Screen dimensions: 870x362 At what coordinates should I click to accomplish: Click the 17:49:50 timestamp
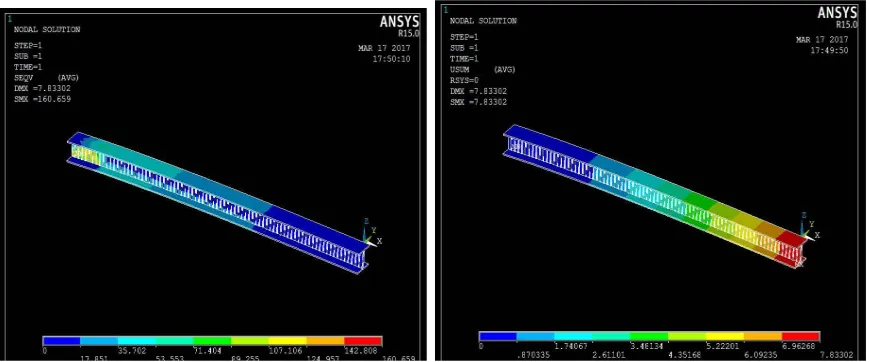pos(829,51)
